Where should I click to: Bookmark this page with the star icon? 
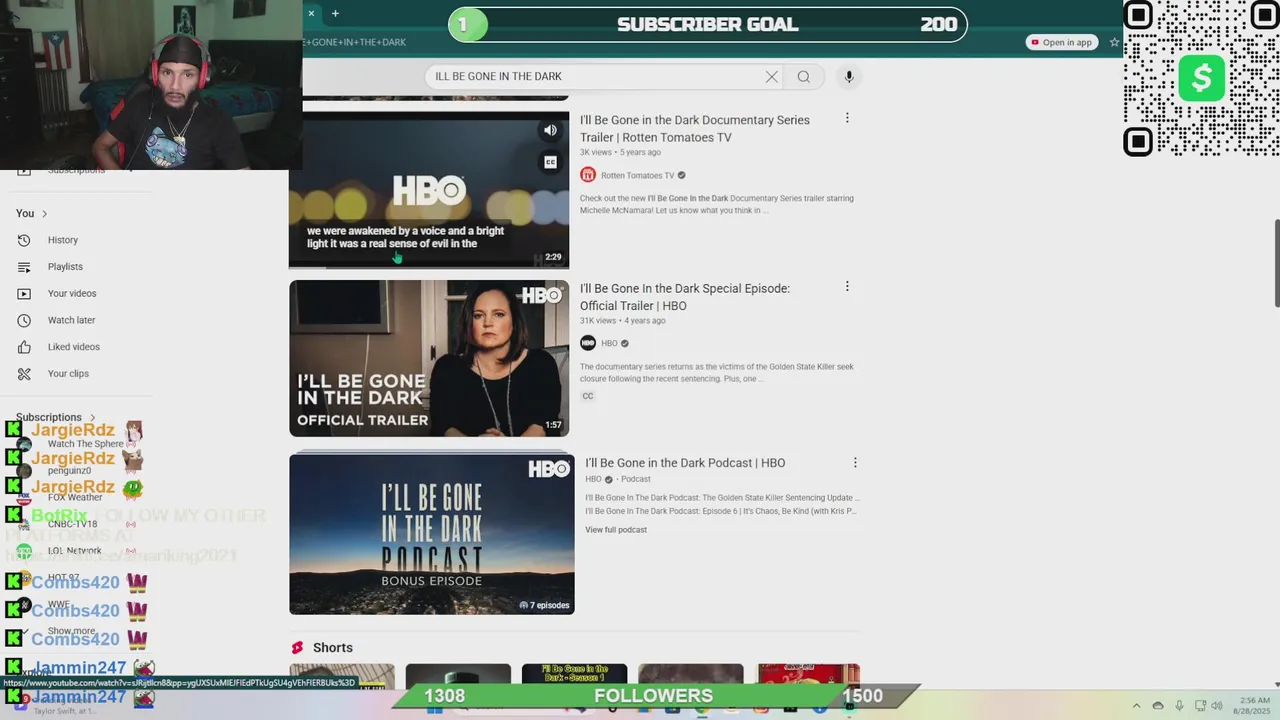click(1114, 42)
